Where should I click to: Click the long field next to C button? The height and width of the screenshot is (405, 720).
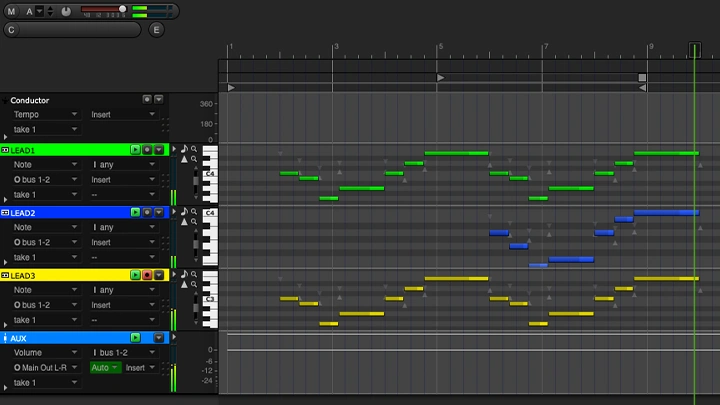pyautogui.click(x=79, y=30)
